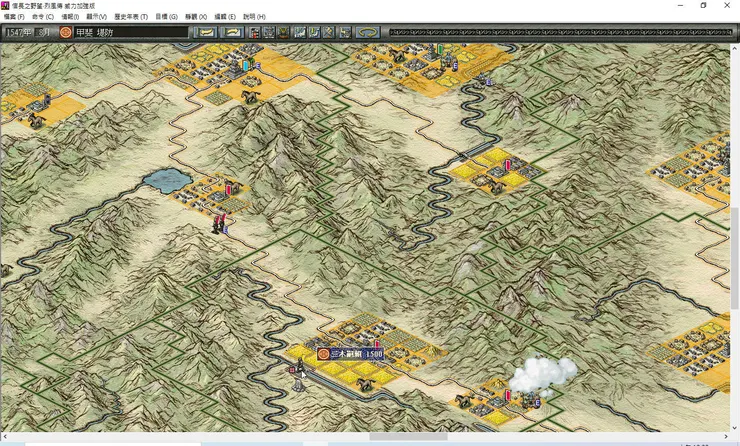740x446 pixels.
Task: Click the samurai helmet toolbar icon
Action: 283,32
